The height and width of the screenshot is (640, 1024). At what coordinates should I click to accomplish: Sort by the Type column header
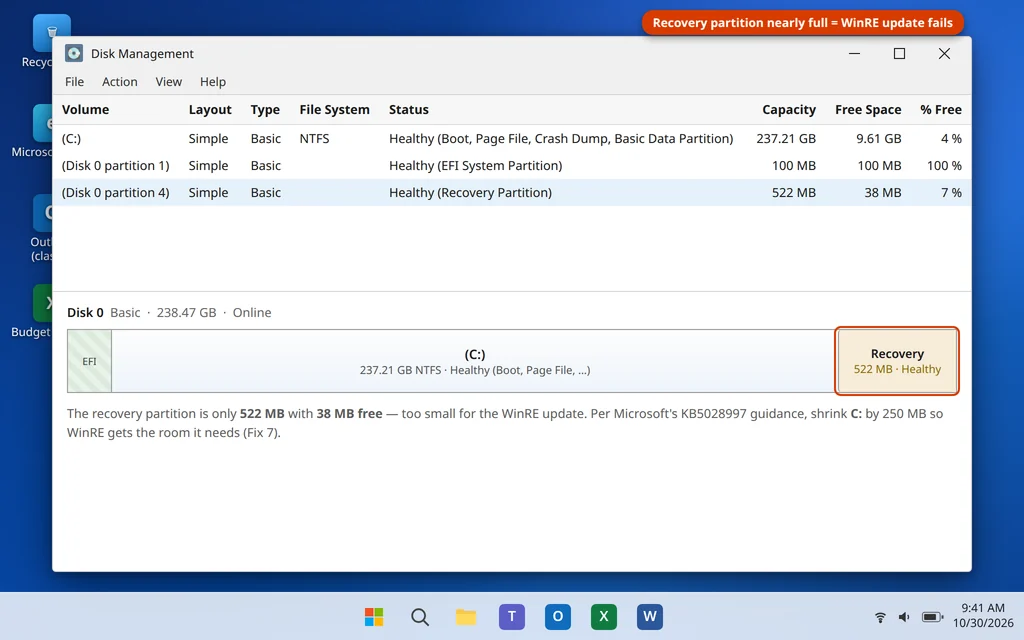265,110
